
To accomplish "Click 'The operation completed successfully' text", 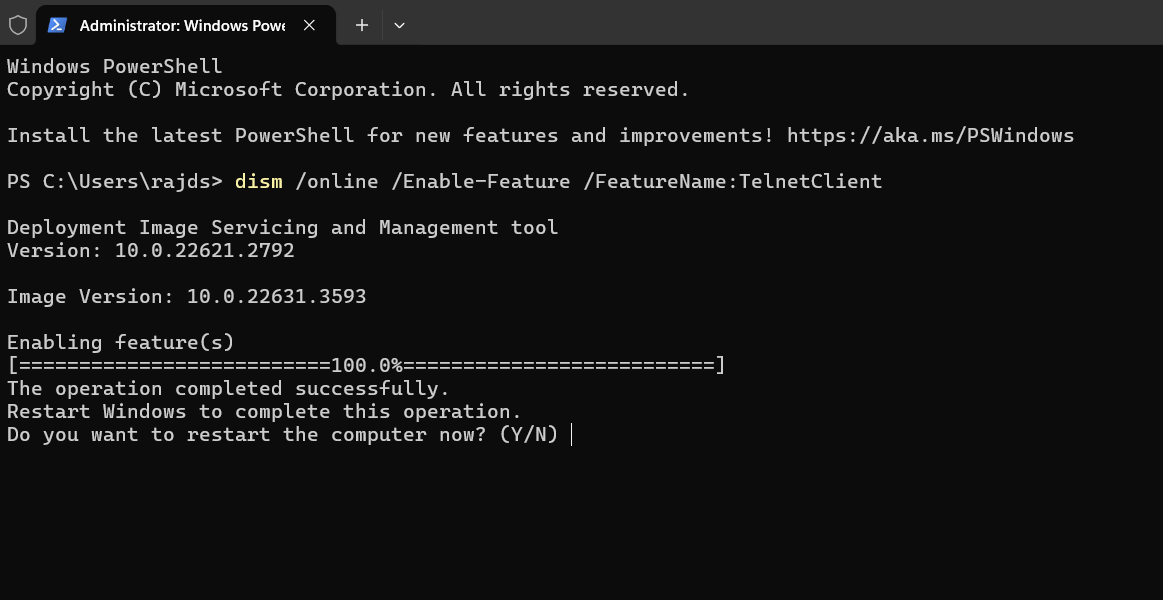I will [x=227, y=388].
